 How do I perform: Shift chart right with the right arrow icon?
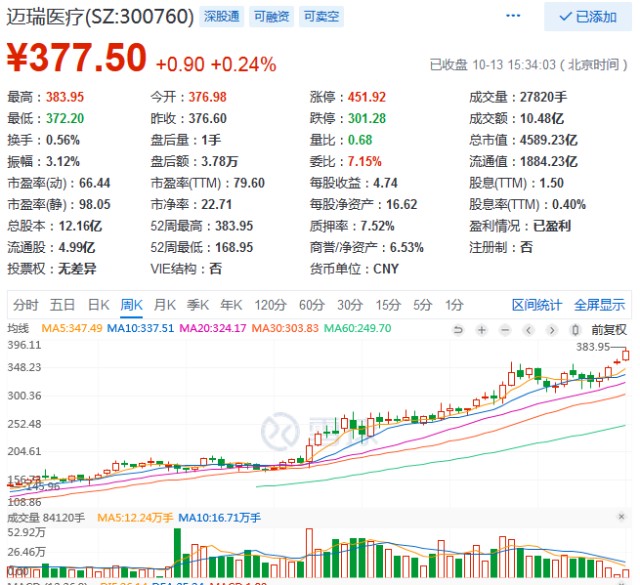tap(552, 329)
